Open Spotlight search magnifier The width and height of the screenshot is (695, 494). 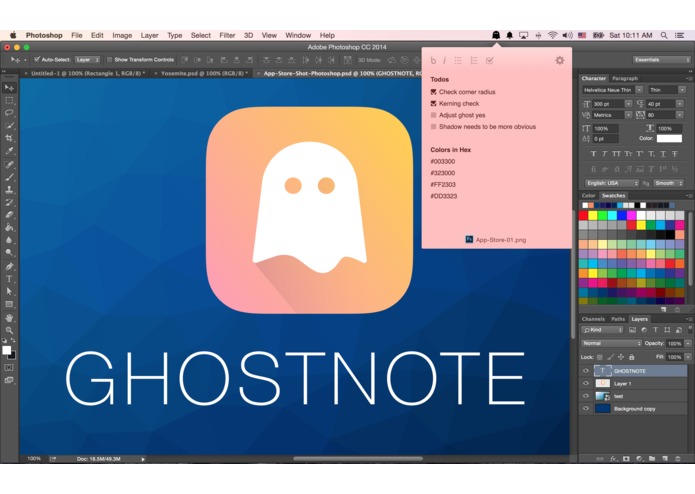click(x=664, y=35)
